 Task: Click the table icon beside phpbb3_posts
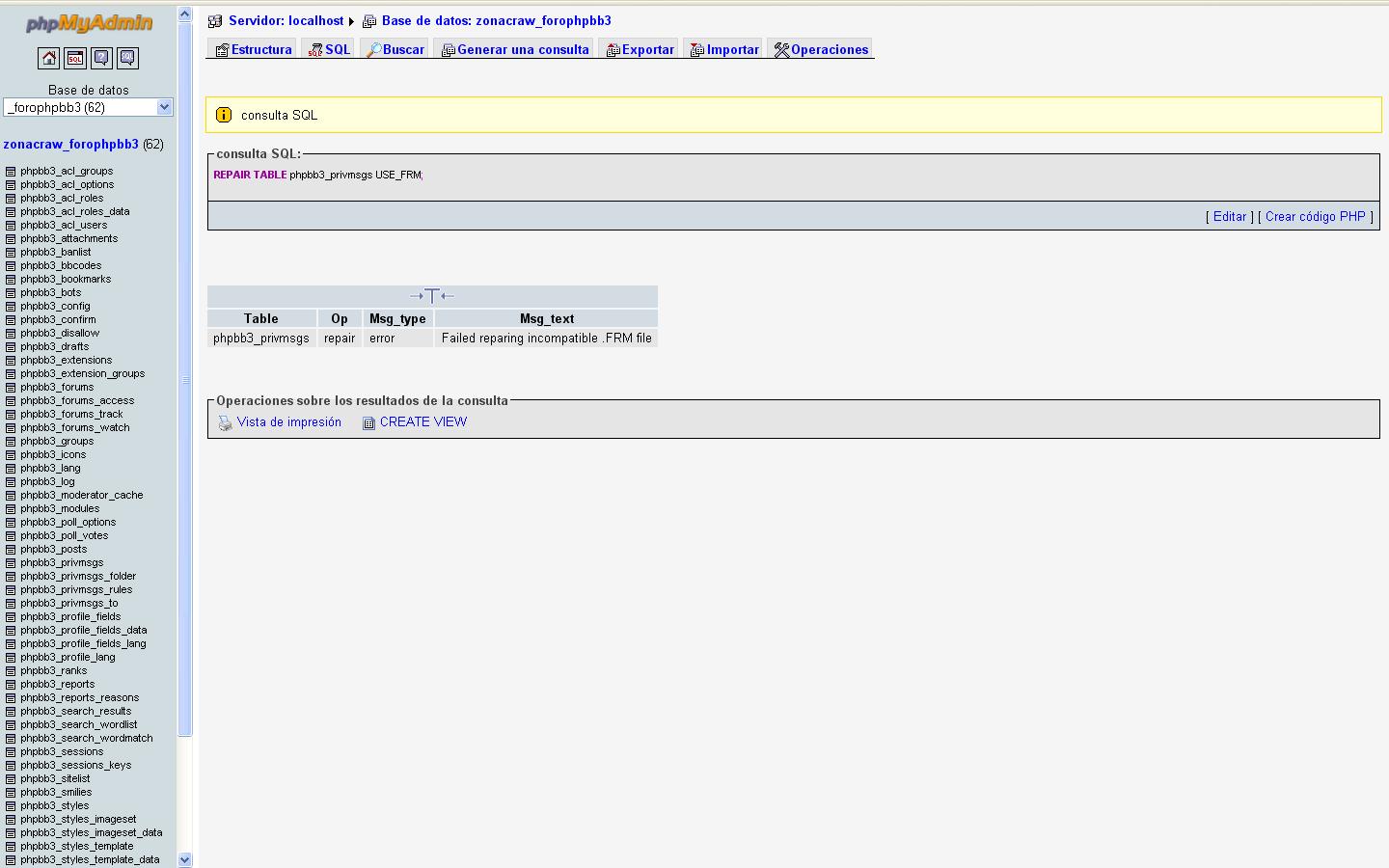pyautogui.click(x=11, y=550)
